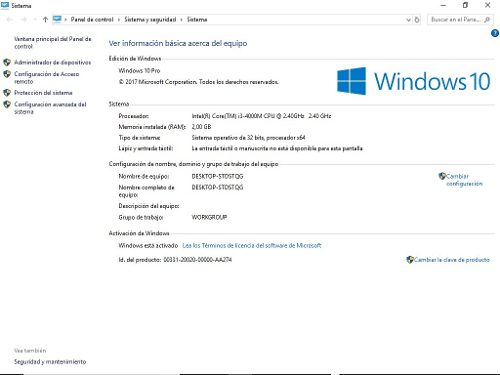Expand chevron after Sistema y seguridad breadcrumb
Image resolution: width=500 pixels, height=375 pixels.
[x=181, y=20]
